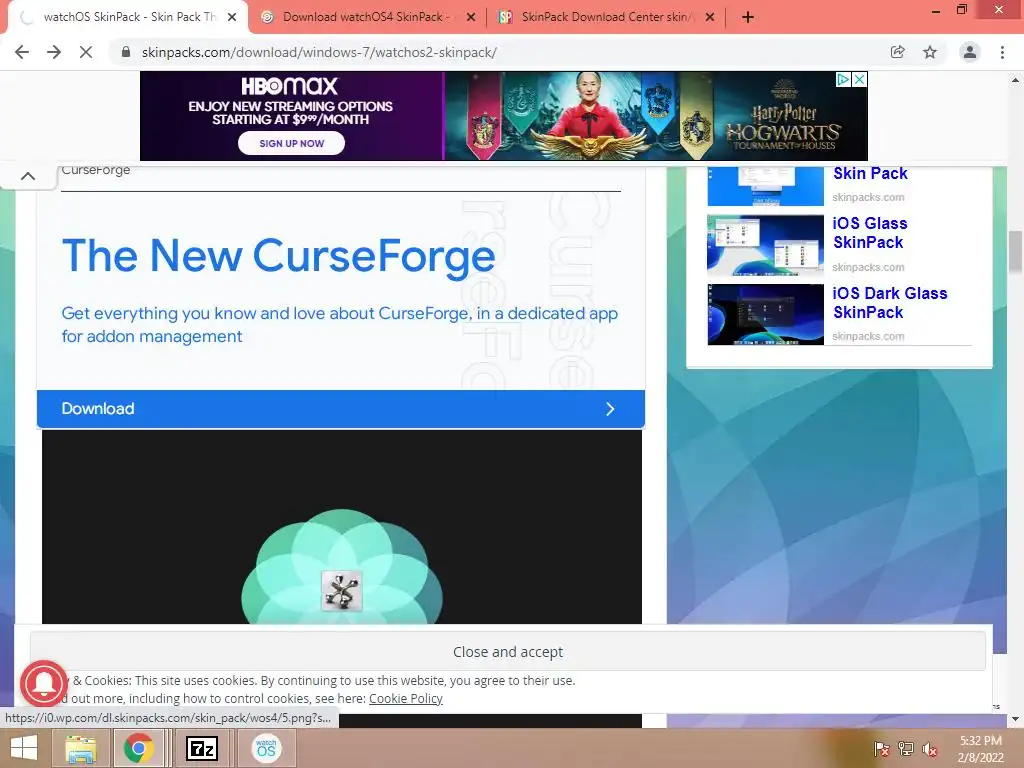Switch to SkinPack Download Center tab
This screenshot has width=1024, height=768.
(605, 17)
